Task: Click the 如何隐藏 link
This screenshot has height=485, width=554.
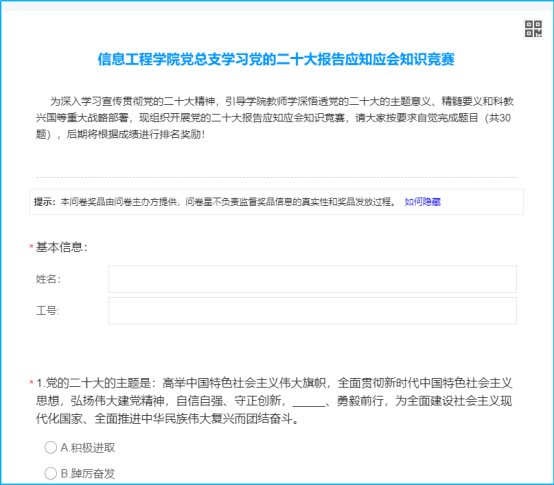Action: pyautogui.click(x=423, y=202)
